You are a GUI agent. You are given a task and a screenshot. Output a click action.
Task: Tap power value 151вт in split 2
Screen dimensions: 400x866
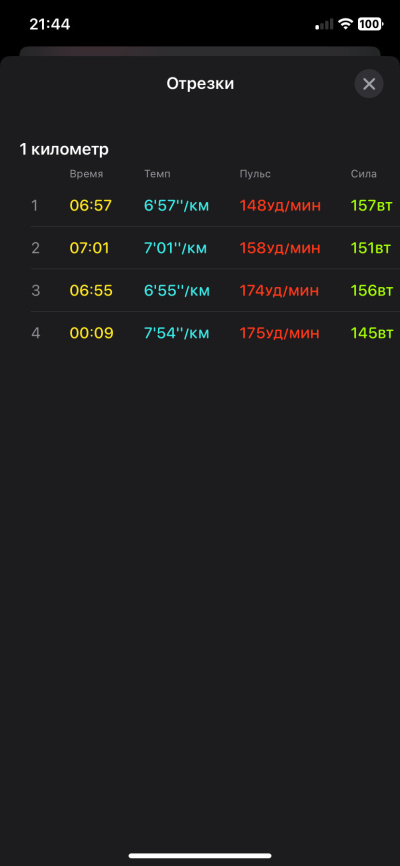(x=371, y=248)
